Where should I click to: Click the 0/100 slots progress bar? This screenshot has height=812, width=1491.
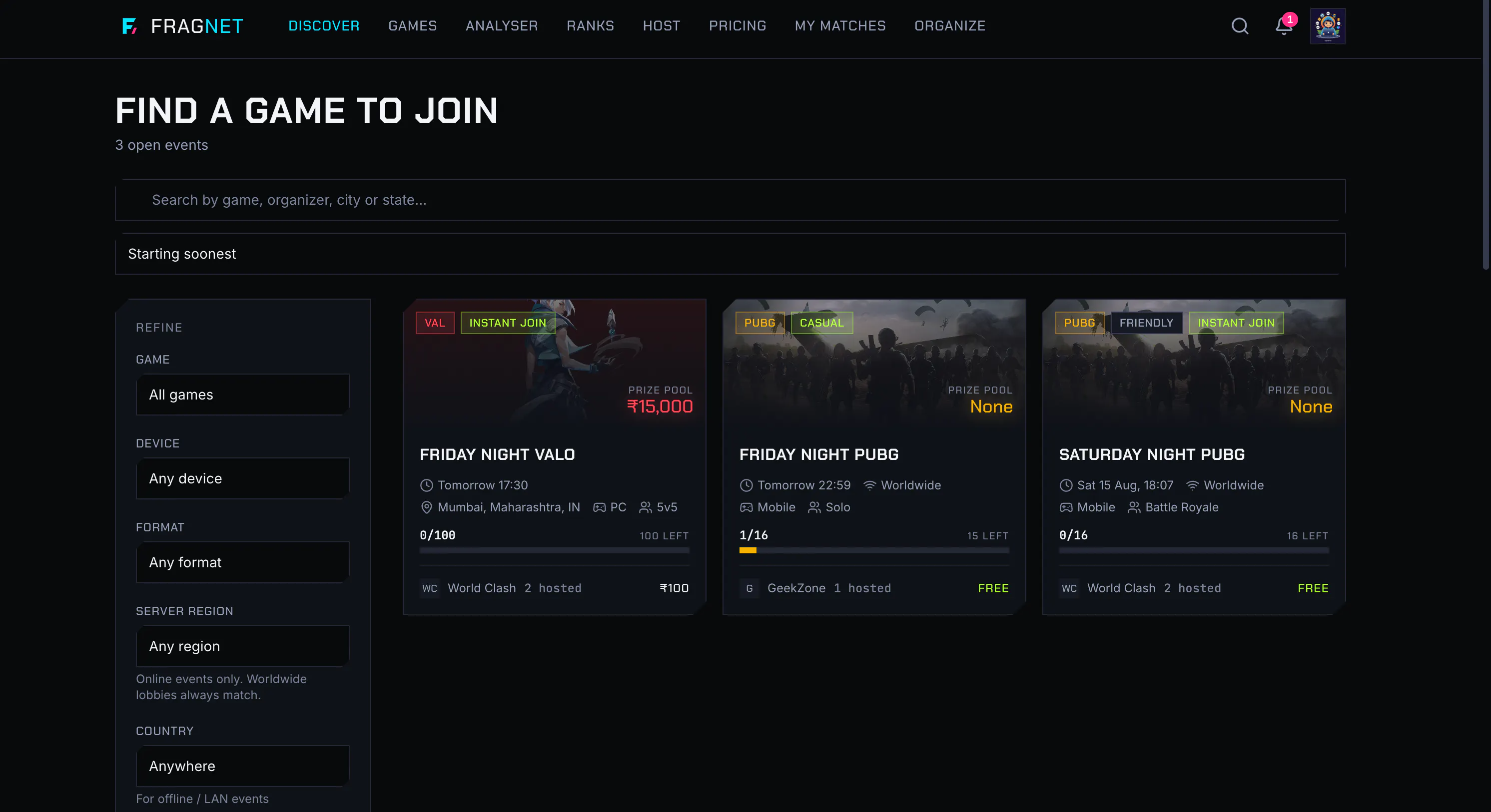[x=555, y=551]
